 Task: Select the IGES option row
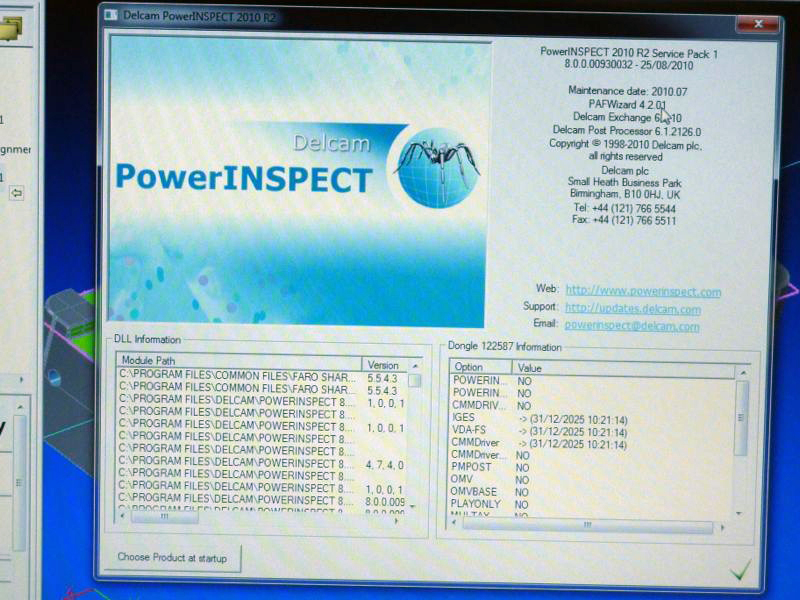click(592, 418)
